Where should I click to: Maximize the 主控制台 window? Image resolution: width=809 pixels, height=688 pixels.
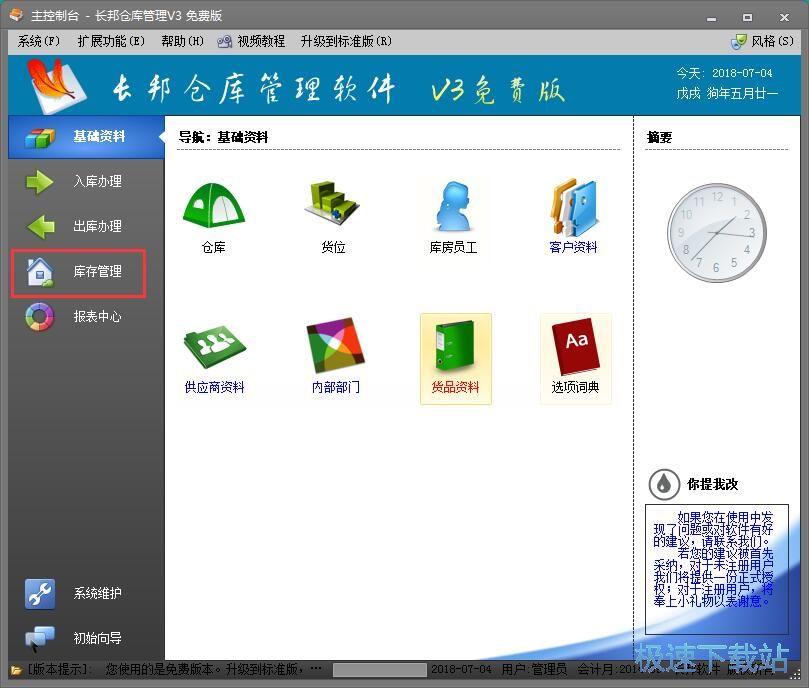click(x=747, y=18)
